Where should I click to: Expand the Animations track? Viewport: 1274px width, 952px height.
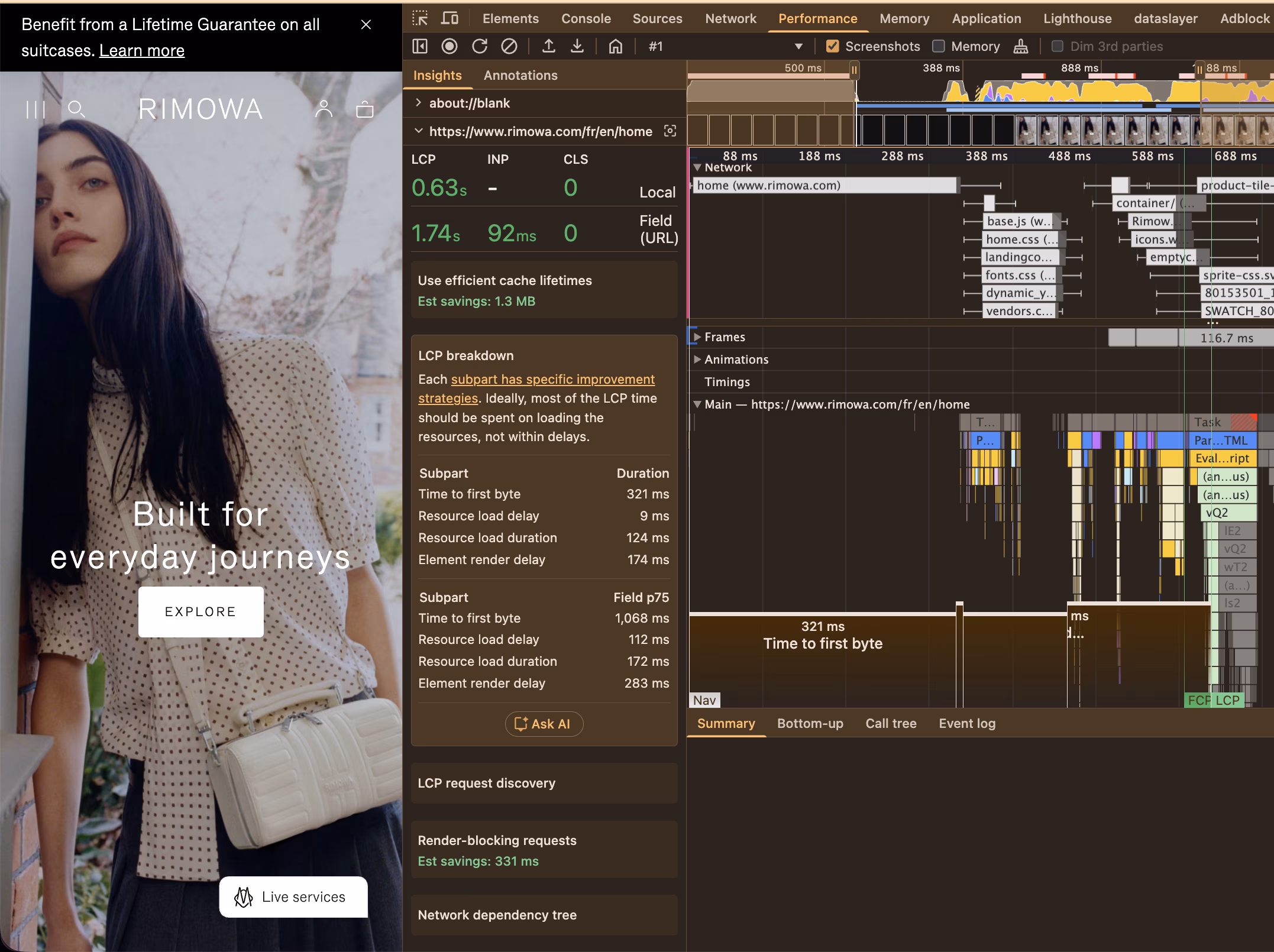tap(697, 360)
